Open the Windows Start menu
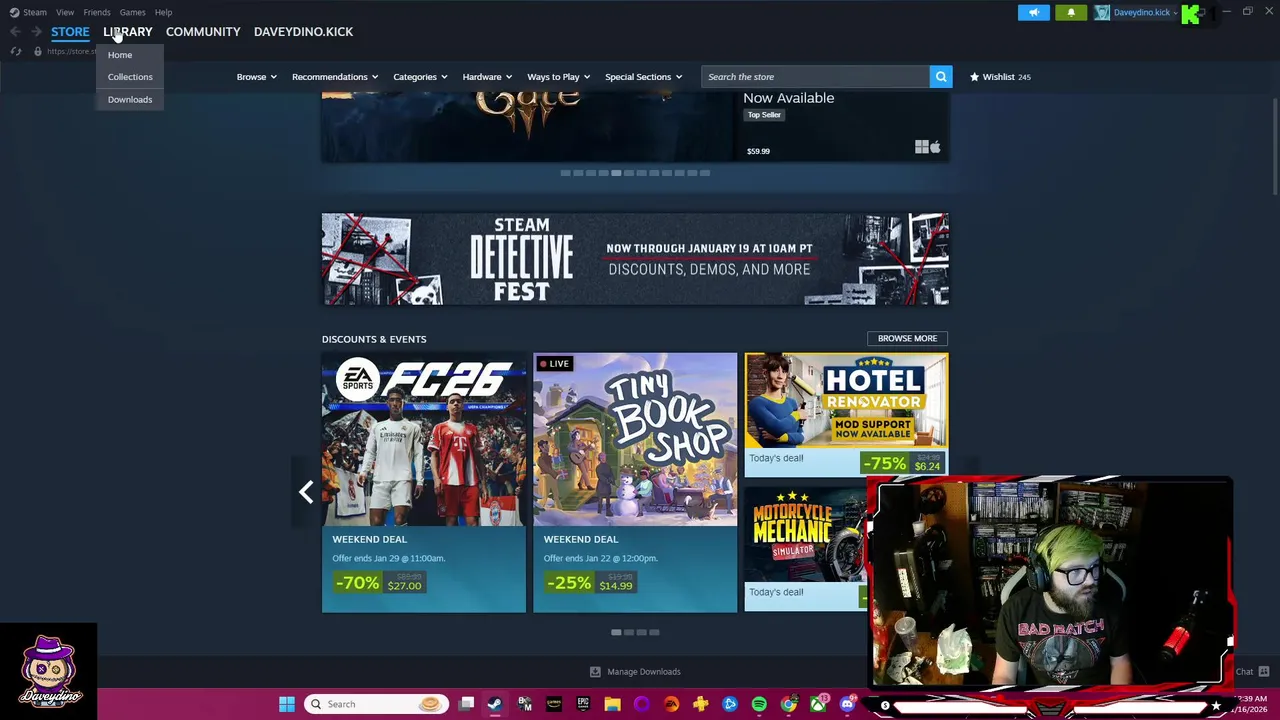Image resolution: width=1280 pixels, height=720 pixels. pos(287,704)
